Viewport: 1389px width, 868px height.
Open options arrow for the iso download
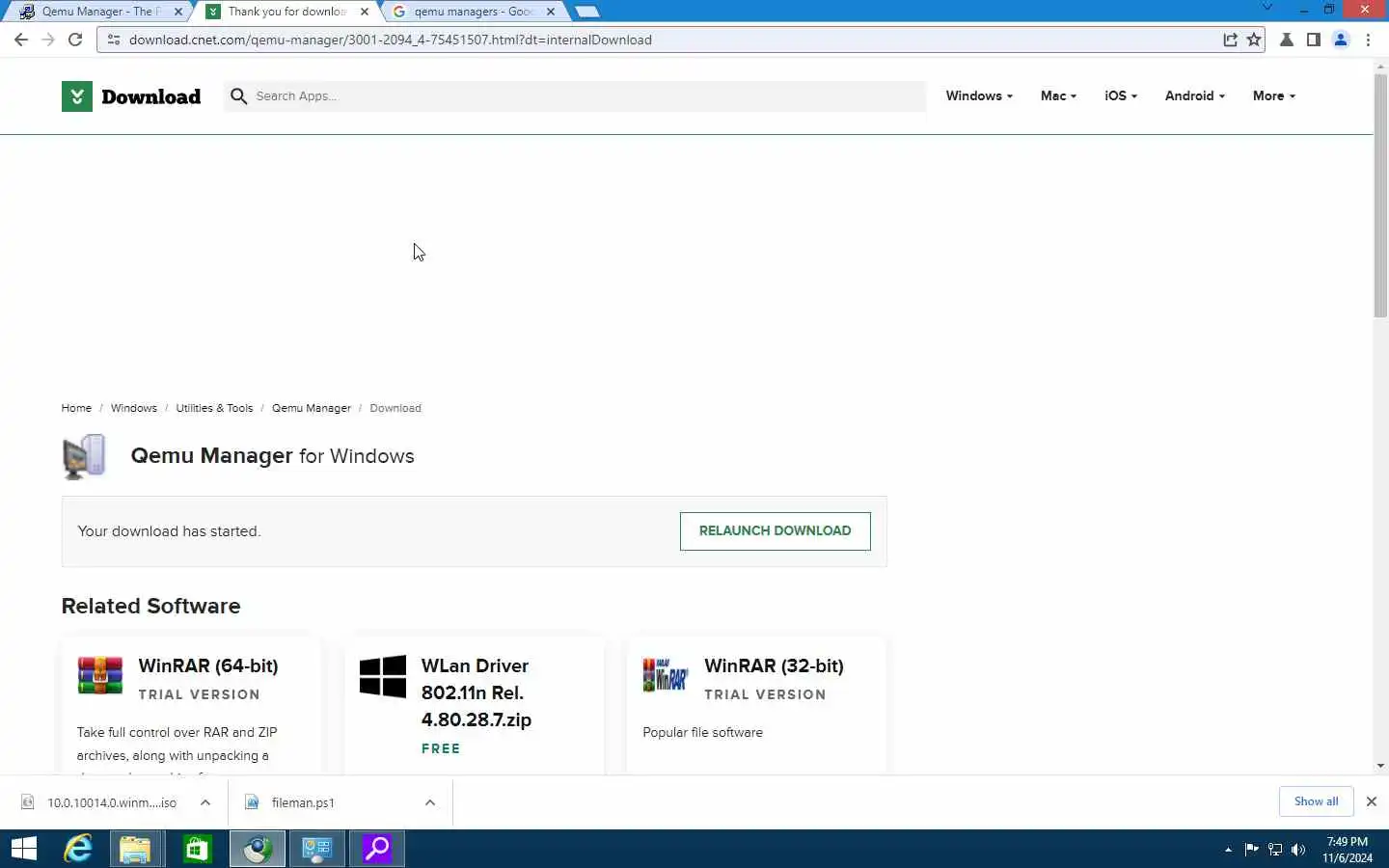coord(205,802)
